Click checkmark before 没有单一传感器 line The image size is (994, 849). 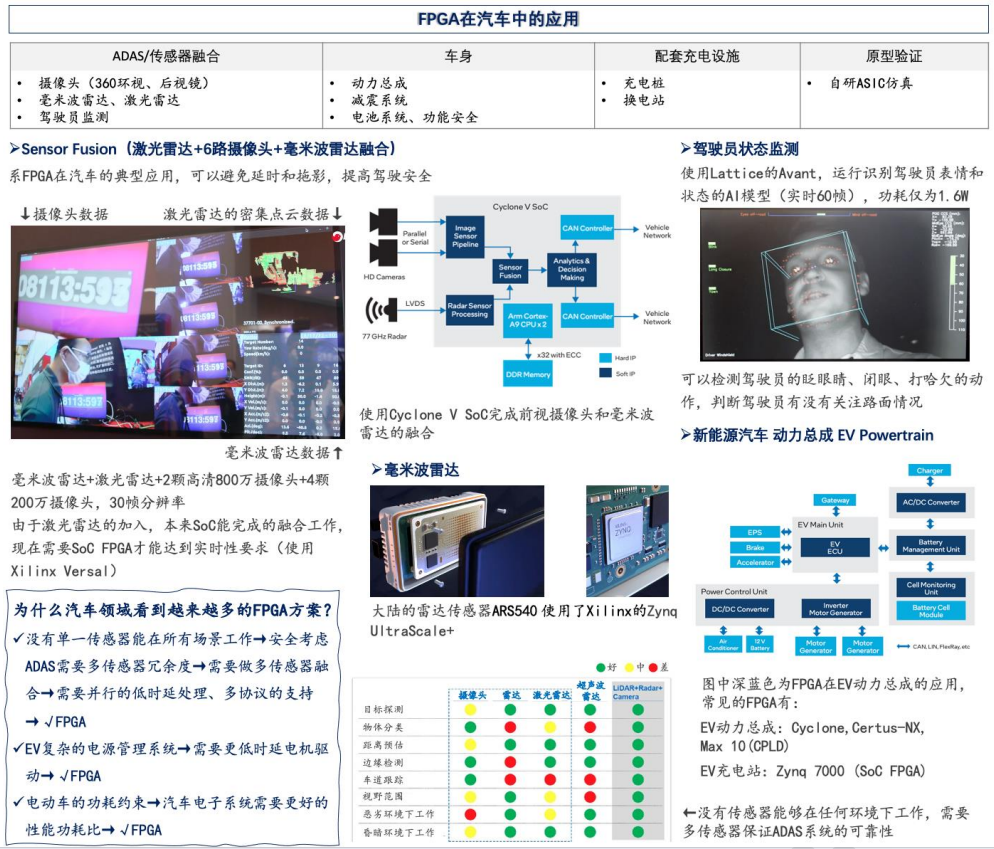point(19,639)
